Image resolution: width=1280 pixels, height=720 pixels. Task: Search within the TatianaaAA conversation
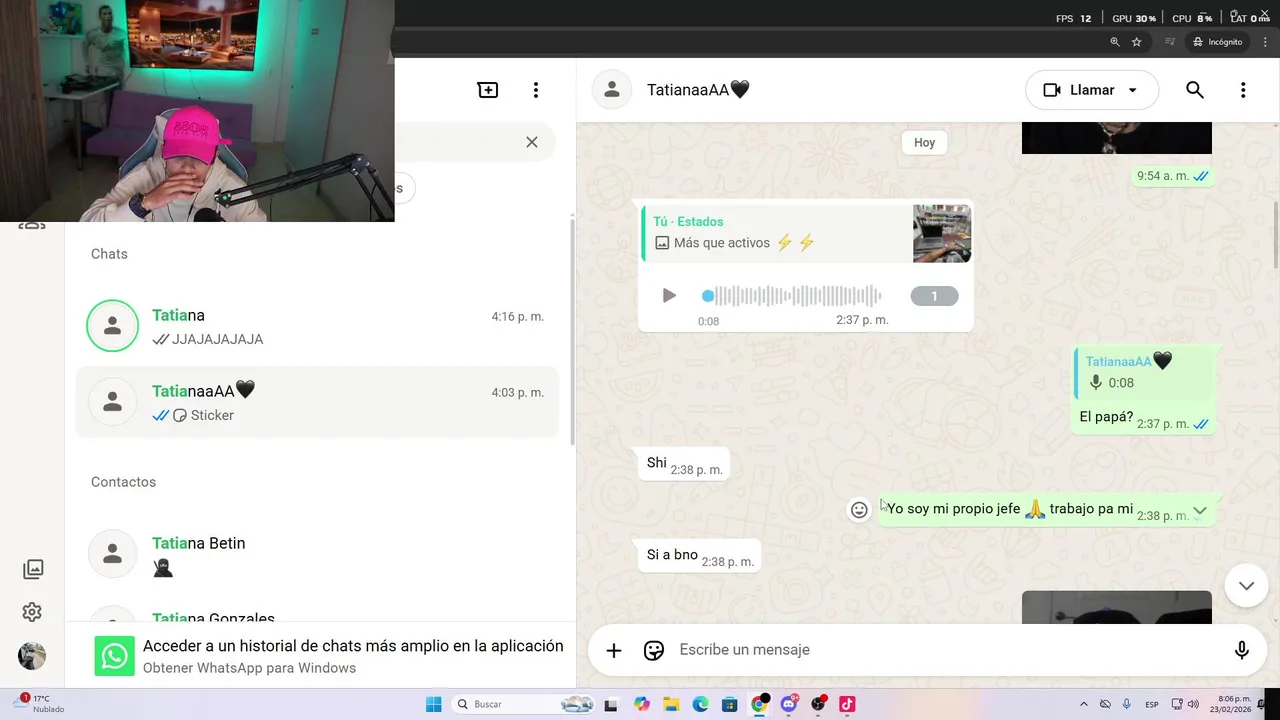point(1195,90)
